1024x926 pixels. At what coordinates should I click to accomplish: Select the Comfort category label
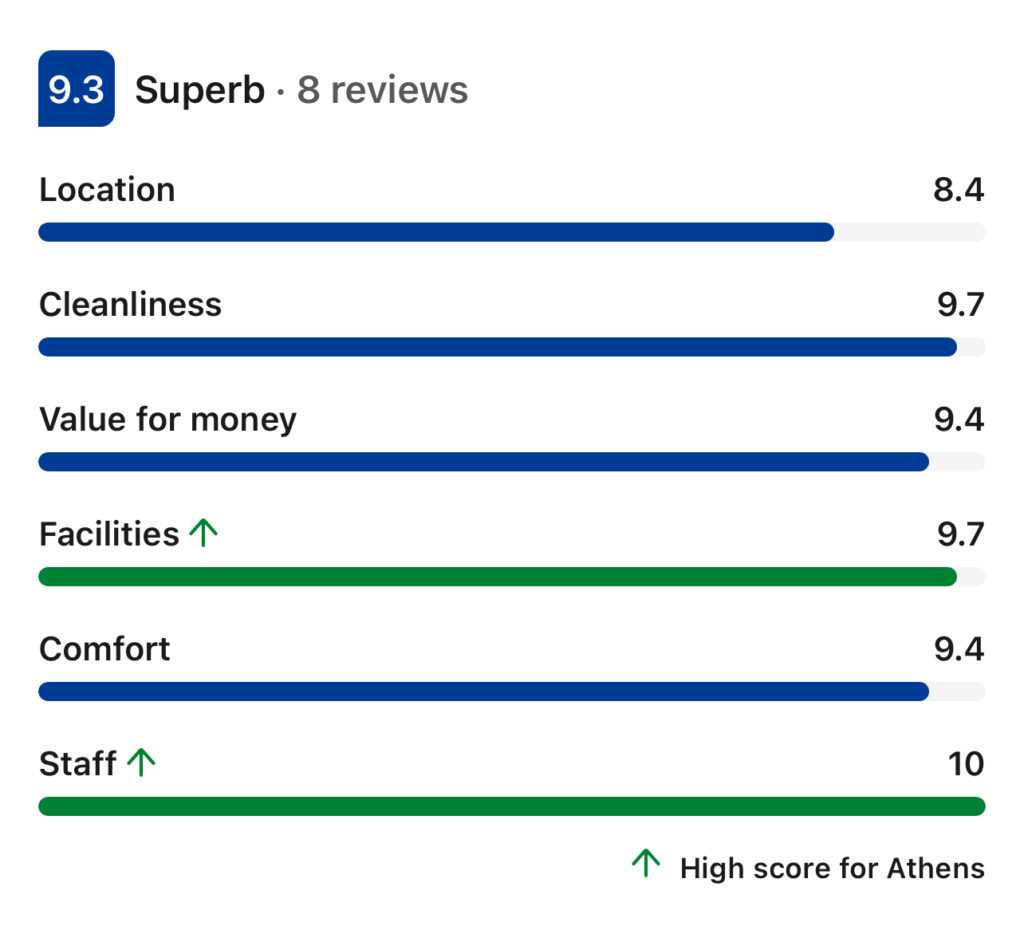(104, 649)
